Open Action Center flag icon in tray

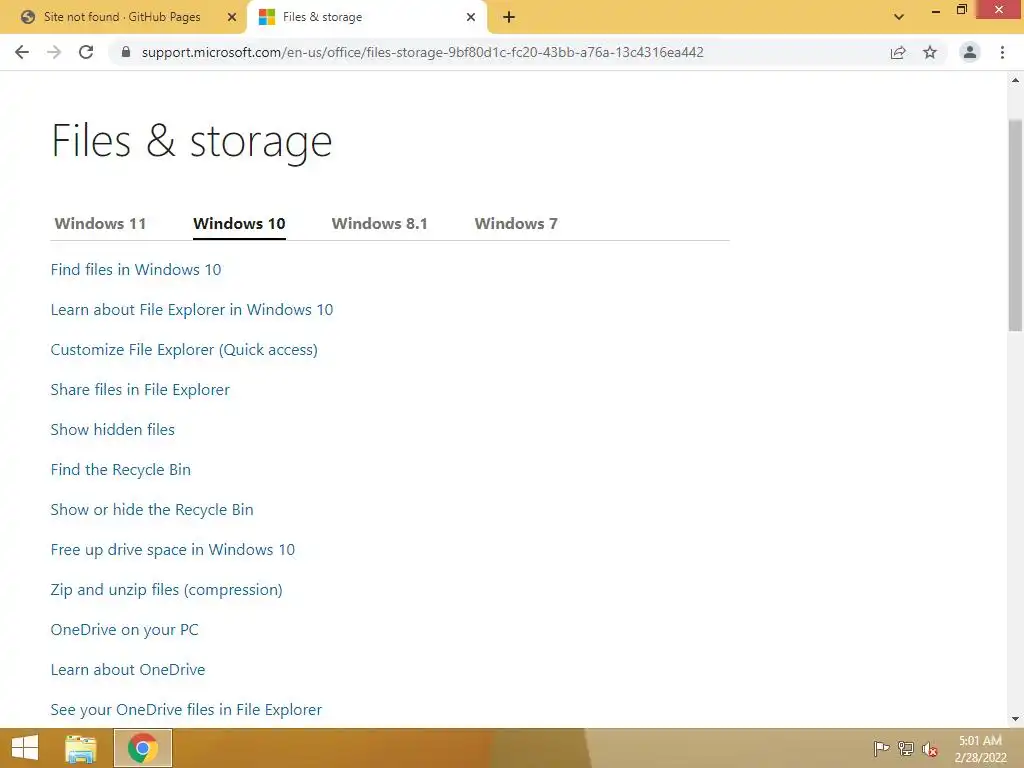click(x=881, y=748)
